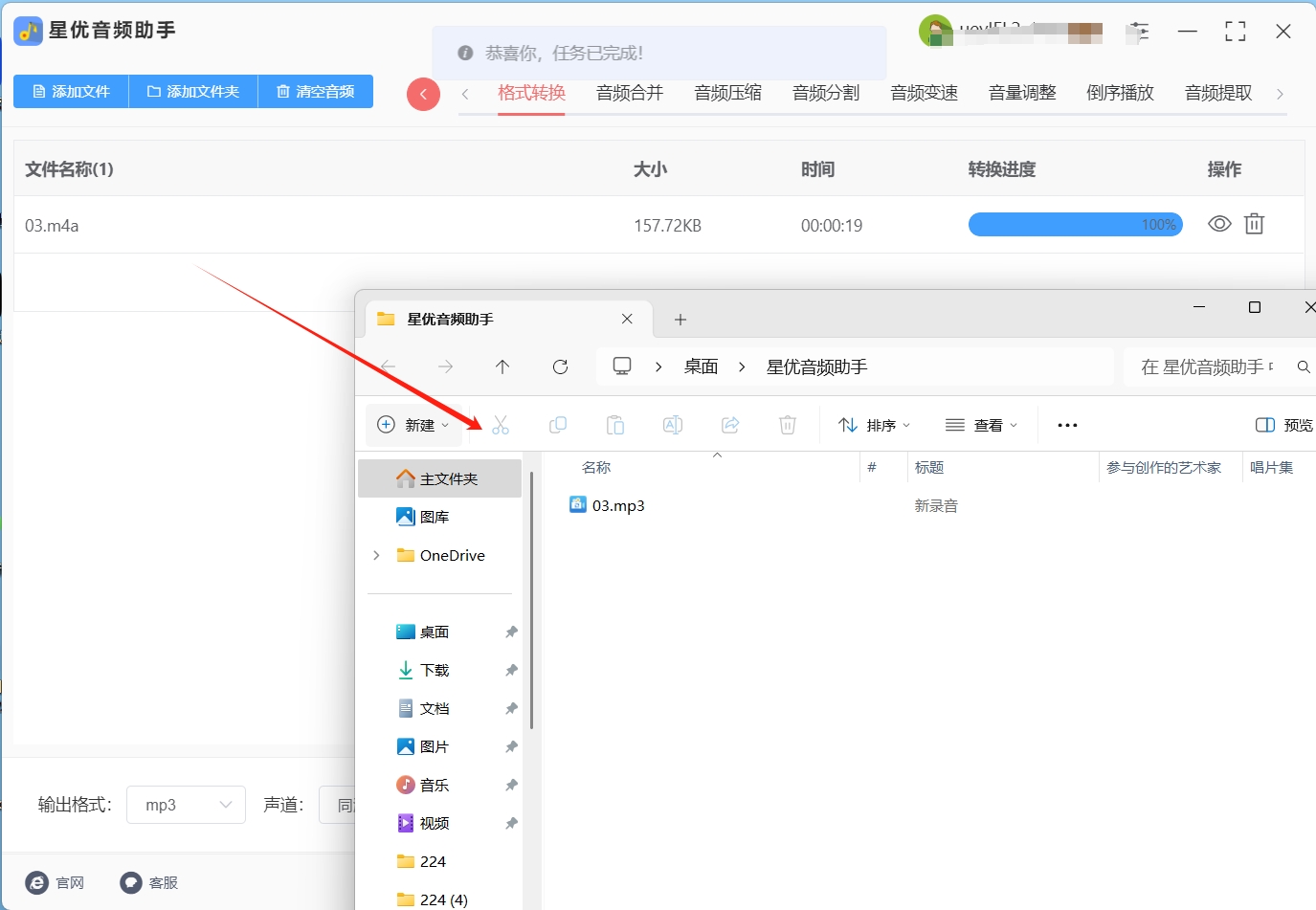Click the PC monitor icon in address bar
The height and width of the screenshot is (910, 1316).
click(622, 366)
